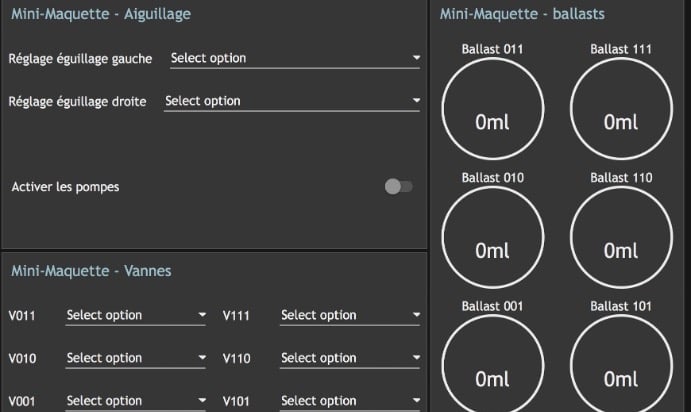Screen dimensions: 692x412
Task: Expand the V001 valve dropdown
Action: click(136, 401)
